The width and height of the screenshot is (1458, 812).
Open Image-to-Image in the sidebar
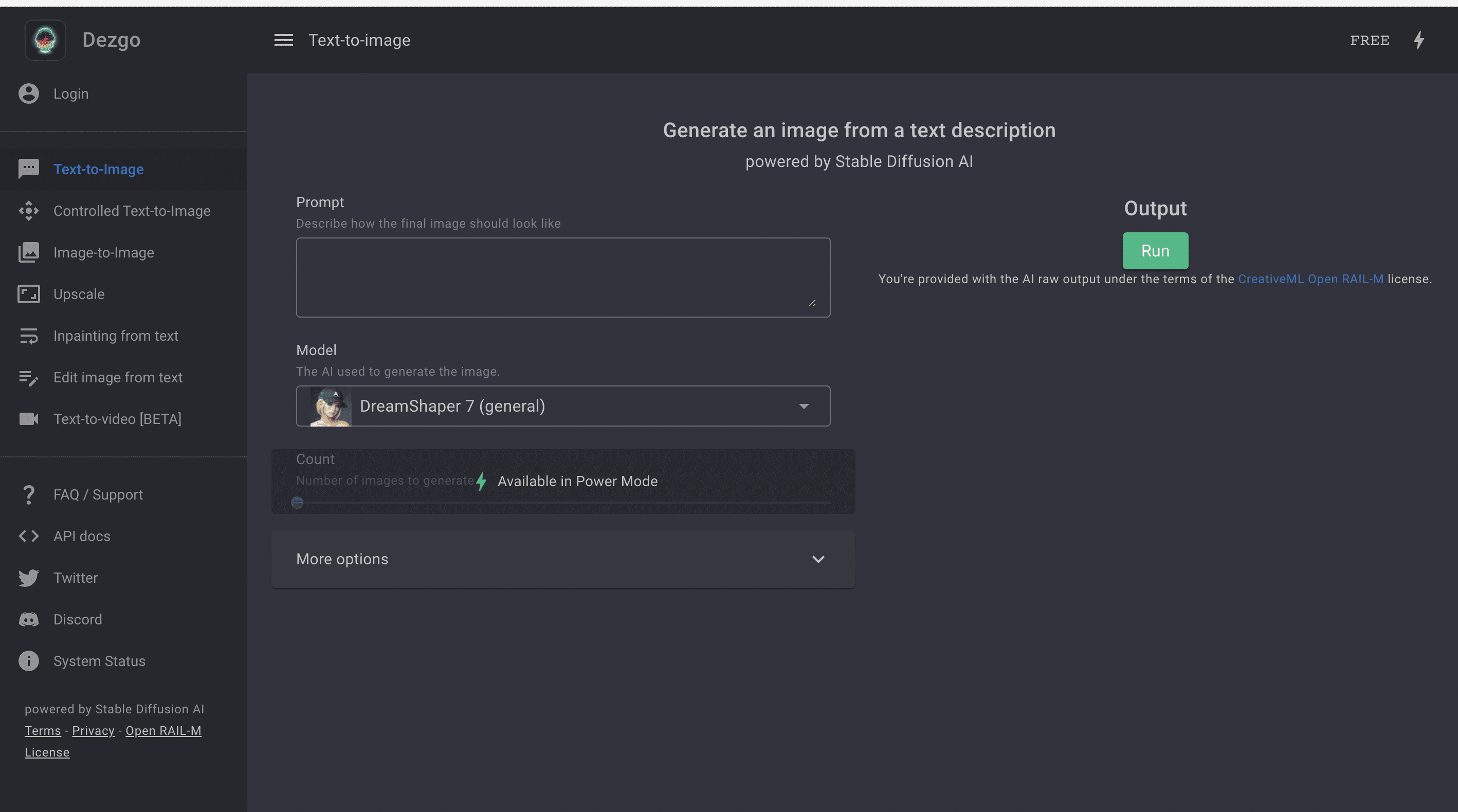point(103,252)
